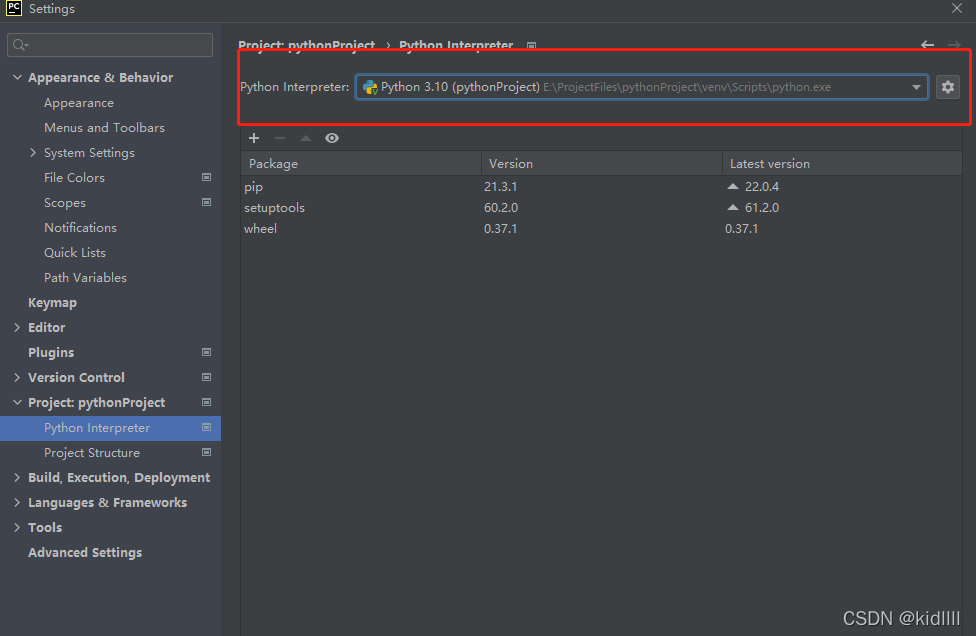
Task: Collapse the Project: pythonProject section
Action: point(17,402)
